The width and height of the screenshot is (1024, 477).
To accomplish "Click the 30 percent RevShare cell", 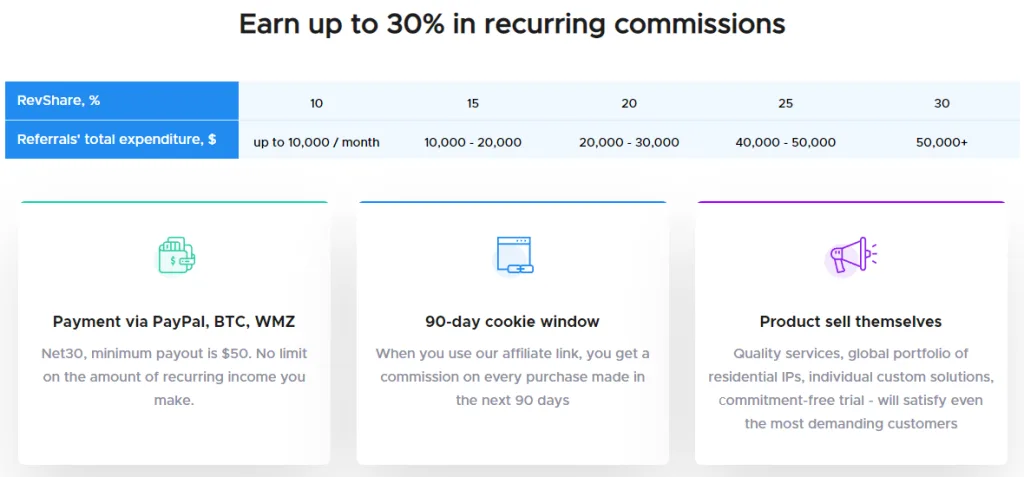I will (x=941, y=103).
